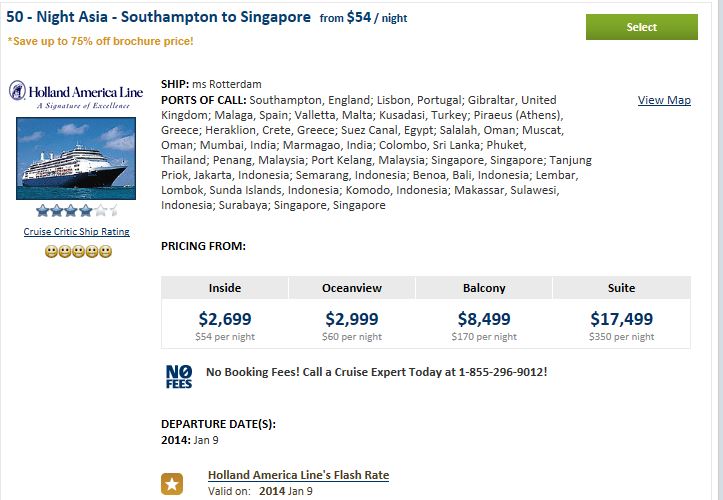Click the blue star rating icons

[77, 211]
